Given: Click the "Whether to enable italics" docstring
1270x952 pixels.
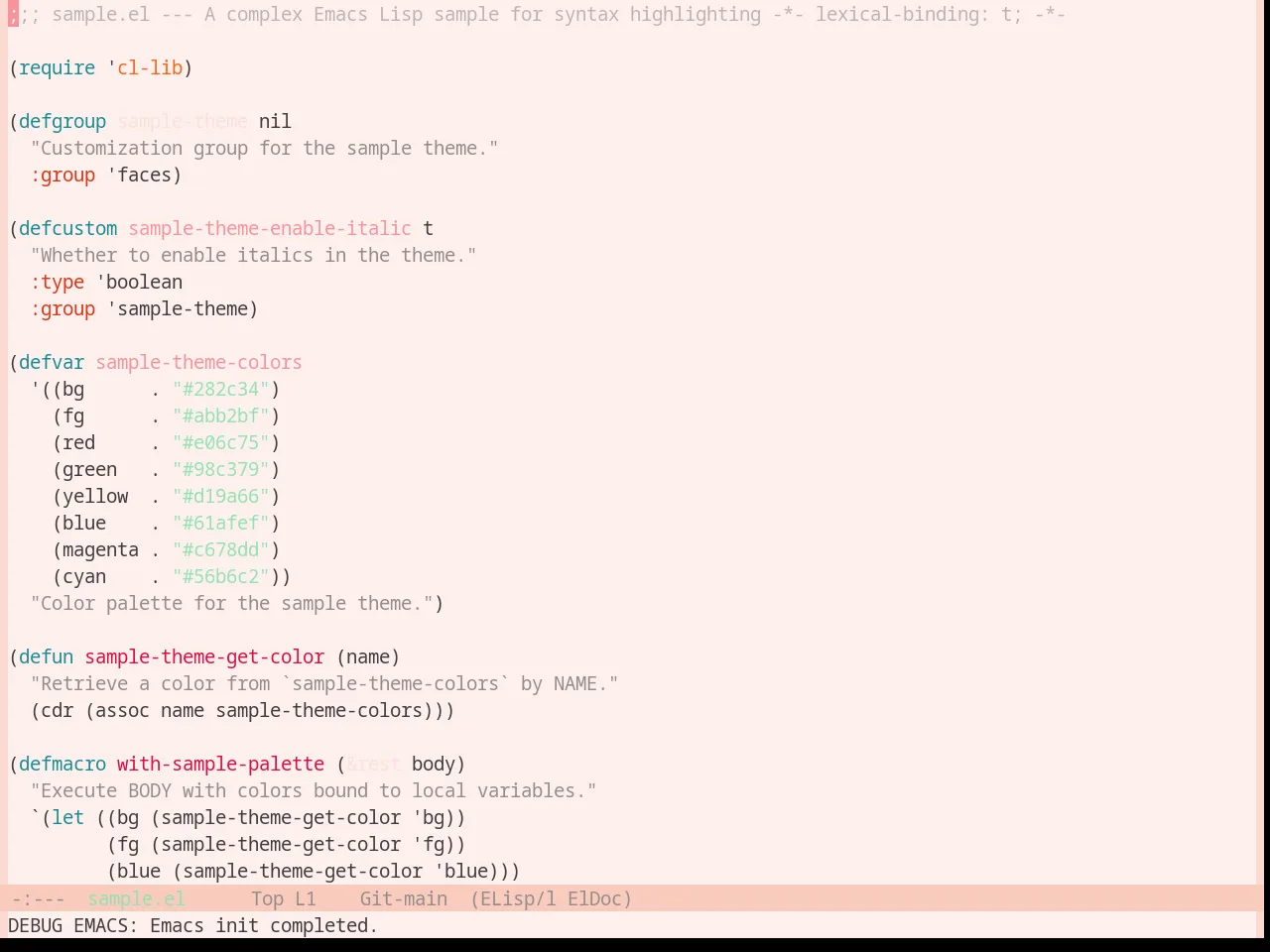Looking at the screenshot, I should [253, 255].
